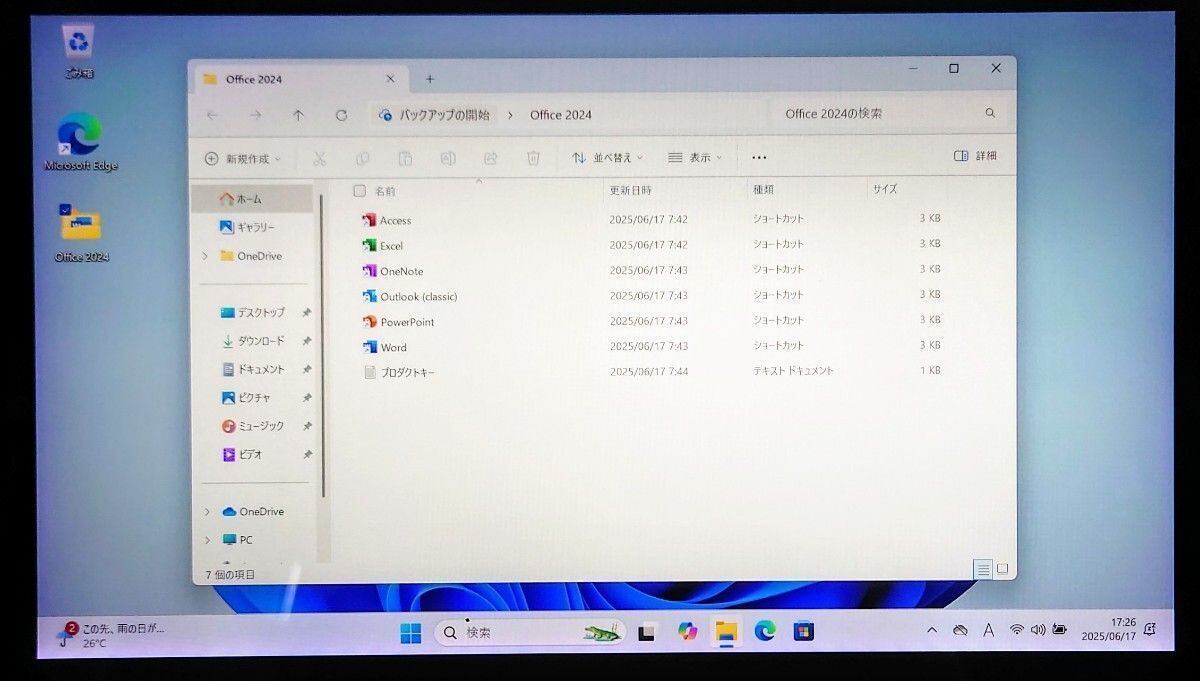Toggle the 詳細 details pane

(975, 156)
